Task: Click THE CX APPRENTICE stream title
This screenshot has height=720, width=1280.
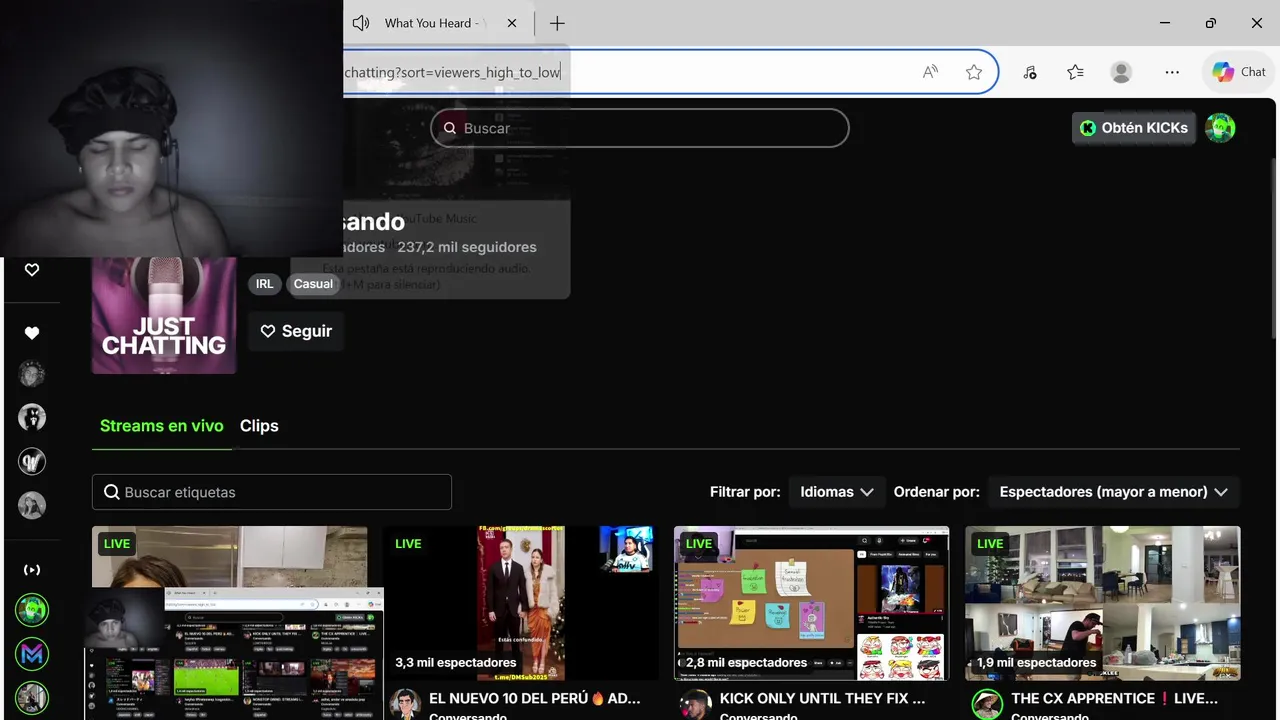Action: (1115, 699)
